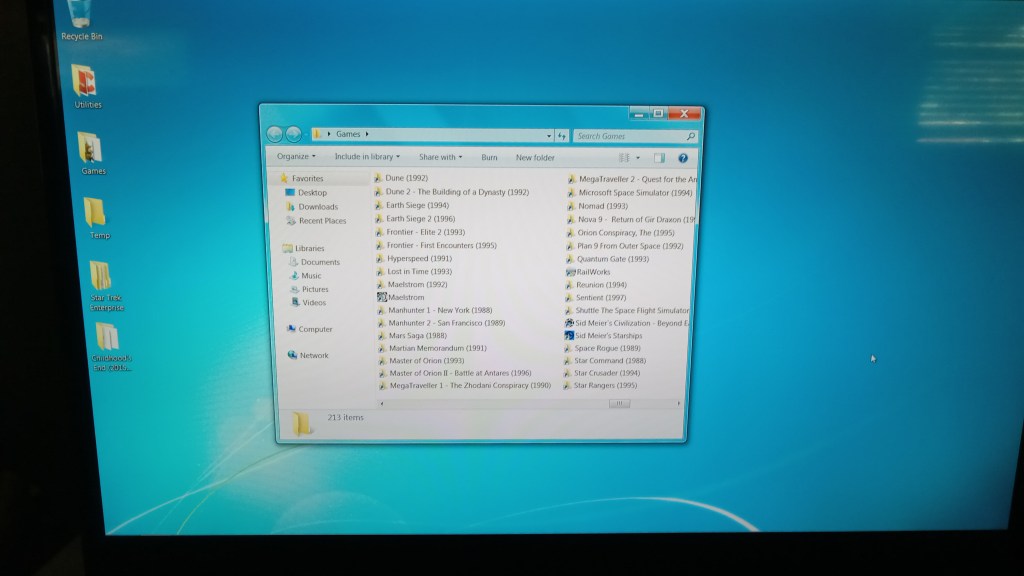The image size is (1024, 576).
Task: Click the Forward navigation arrow button
Action: (293, 134)
